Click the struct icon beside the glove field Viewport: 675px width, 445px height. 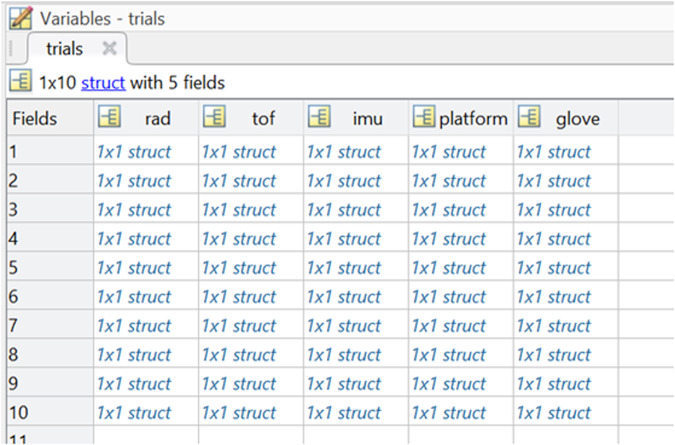(x=528, y=118)
